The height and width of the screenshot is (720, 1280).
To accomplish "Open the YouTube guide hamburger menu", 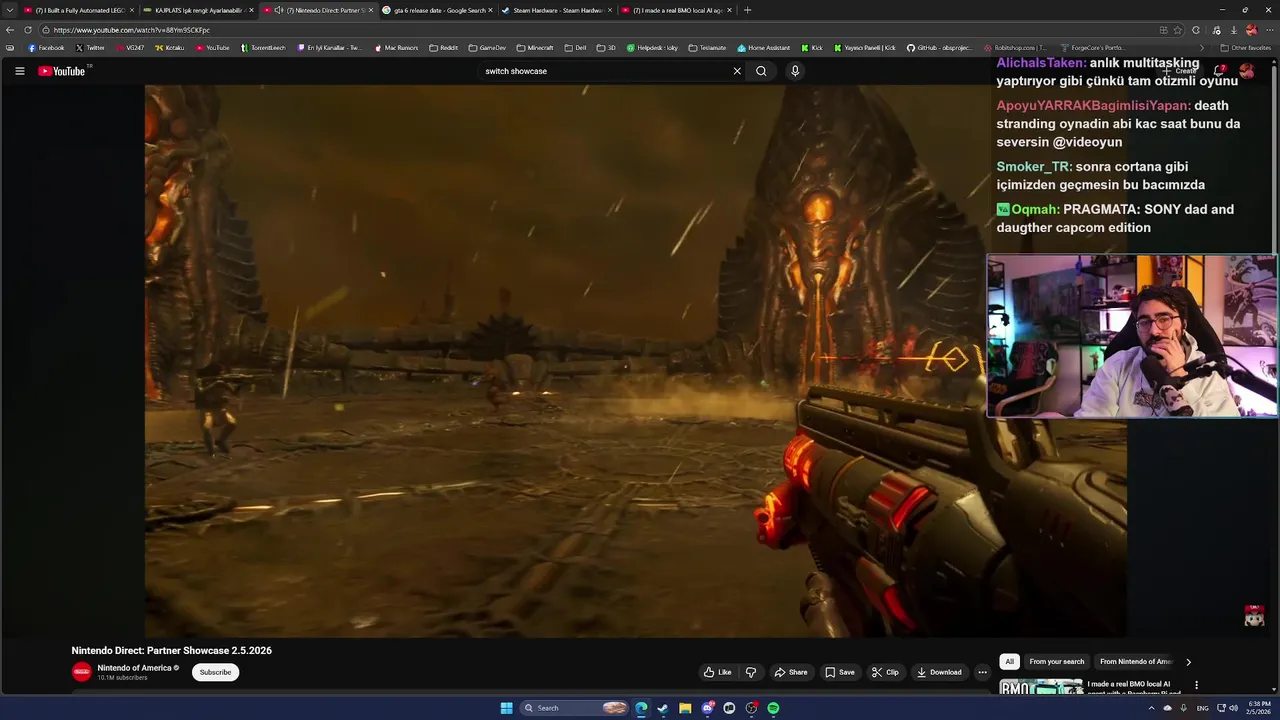I will 19,71.
